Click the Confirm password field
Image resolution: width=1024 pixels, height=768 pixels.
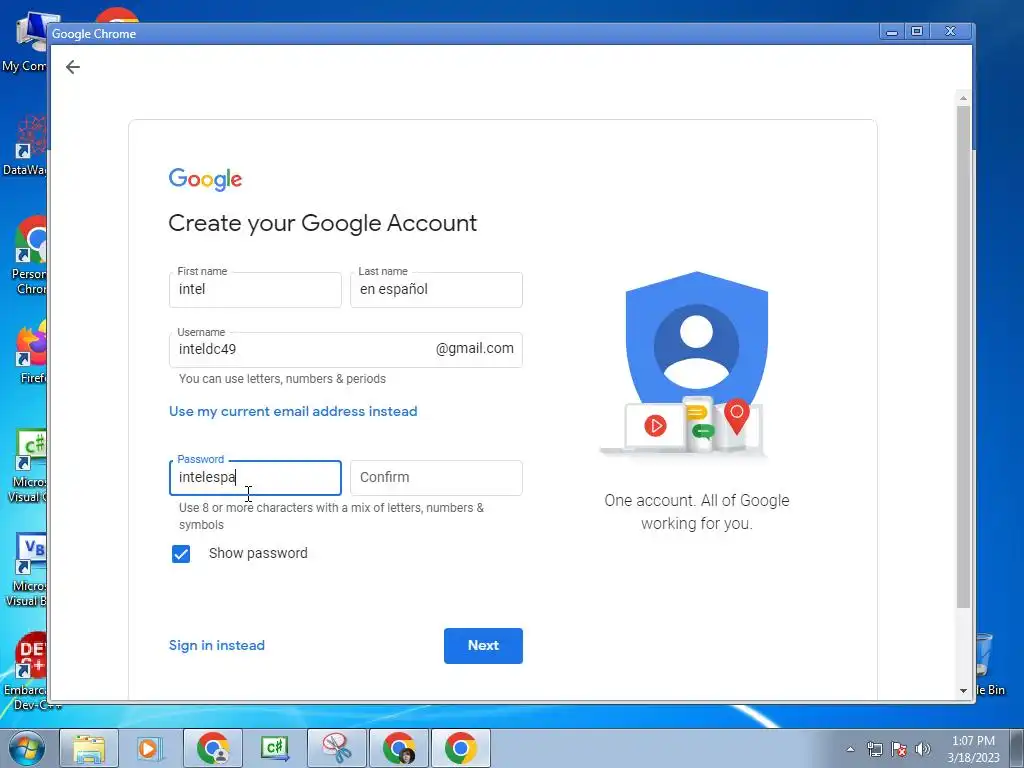click(x=436, y=477)
